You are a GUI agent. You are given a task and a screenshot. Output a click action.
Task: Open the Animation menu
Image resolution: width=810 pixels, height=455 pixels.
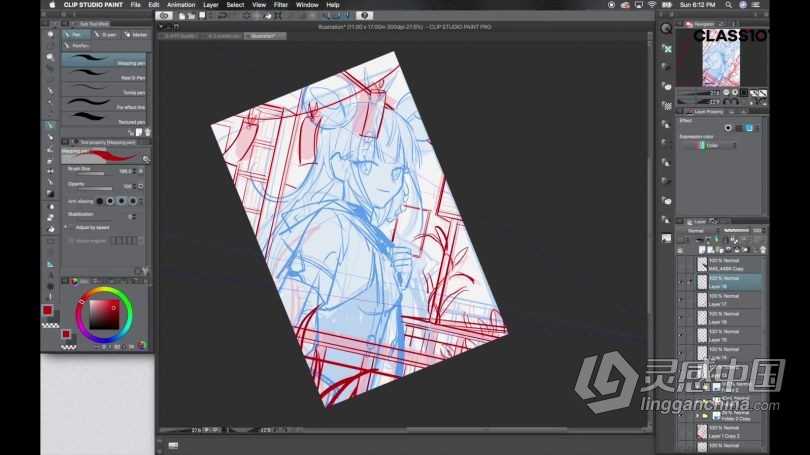tap(181, 5)
